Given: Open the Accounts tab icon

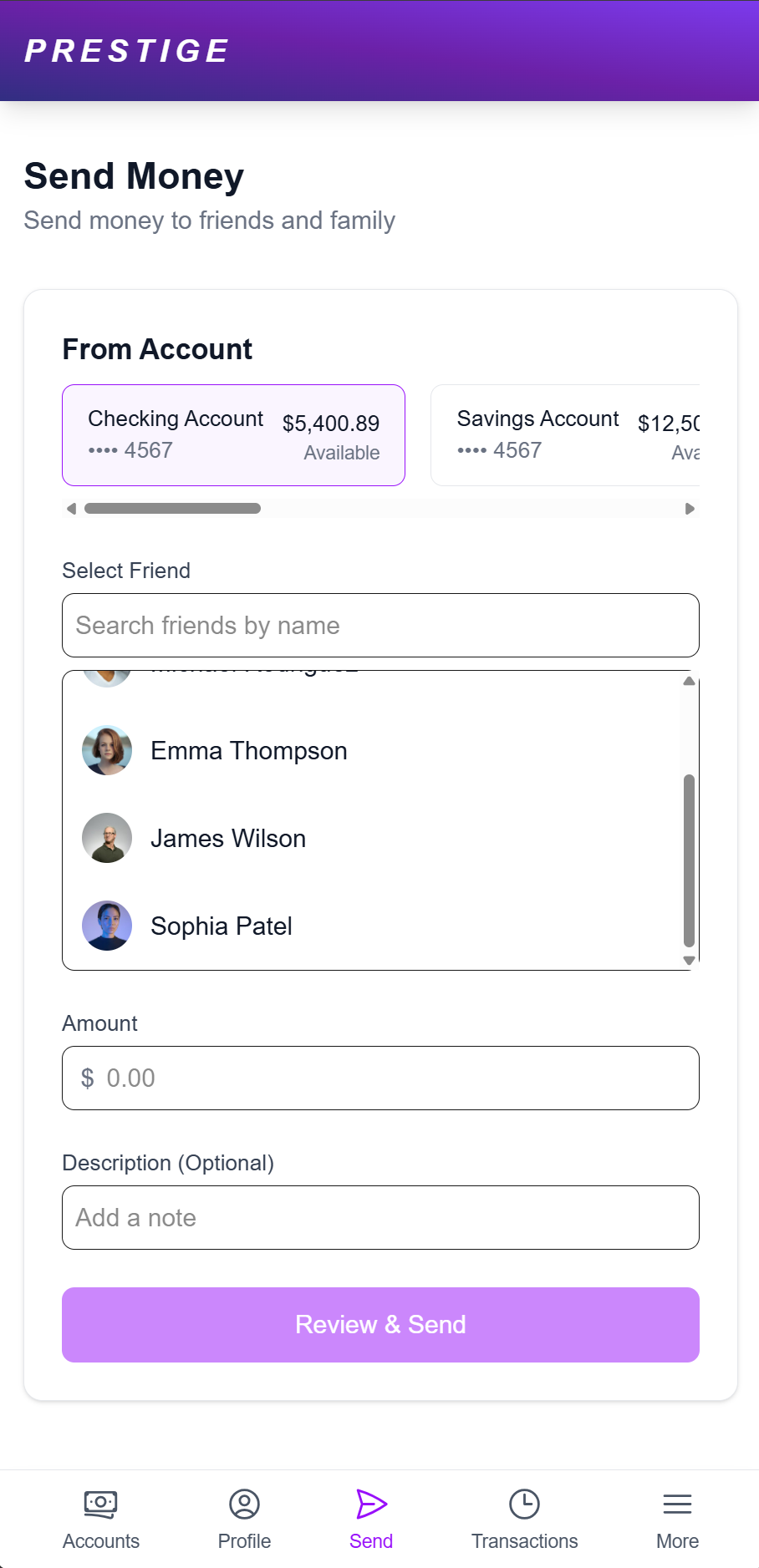Looking at the screenshot, I should (x=100, y=1504).
